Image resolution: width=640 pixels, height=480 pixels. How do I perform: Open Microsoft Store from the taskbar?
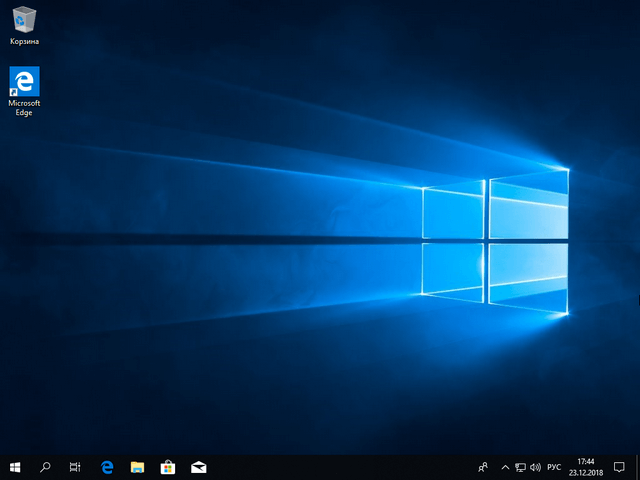[168, 467]
